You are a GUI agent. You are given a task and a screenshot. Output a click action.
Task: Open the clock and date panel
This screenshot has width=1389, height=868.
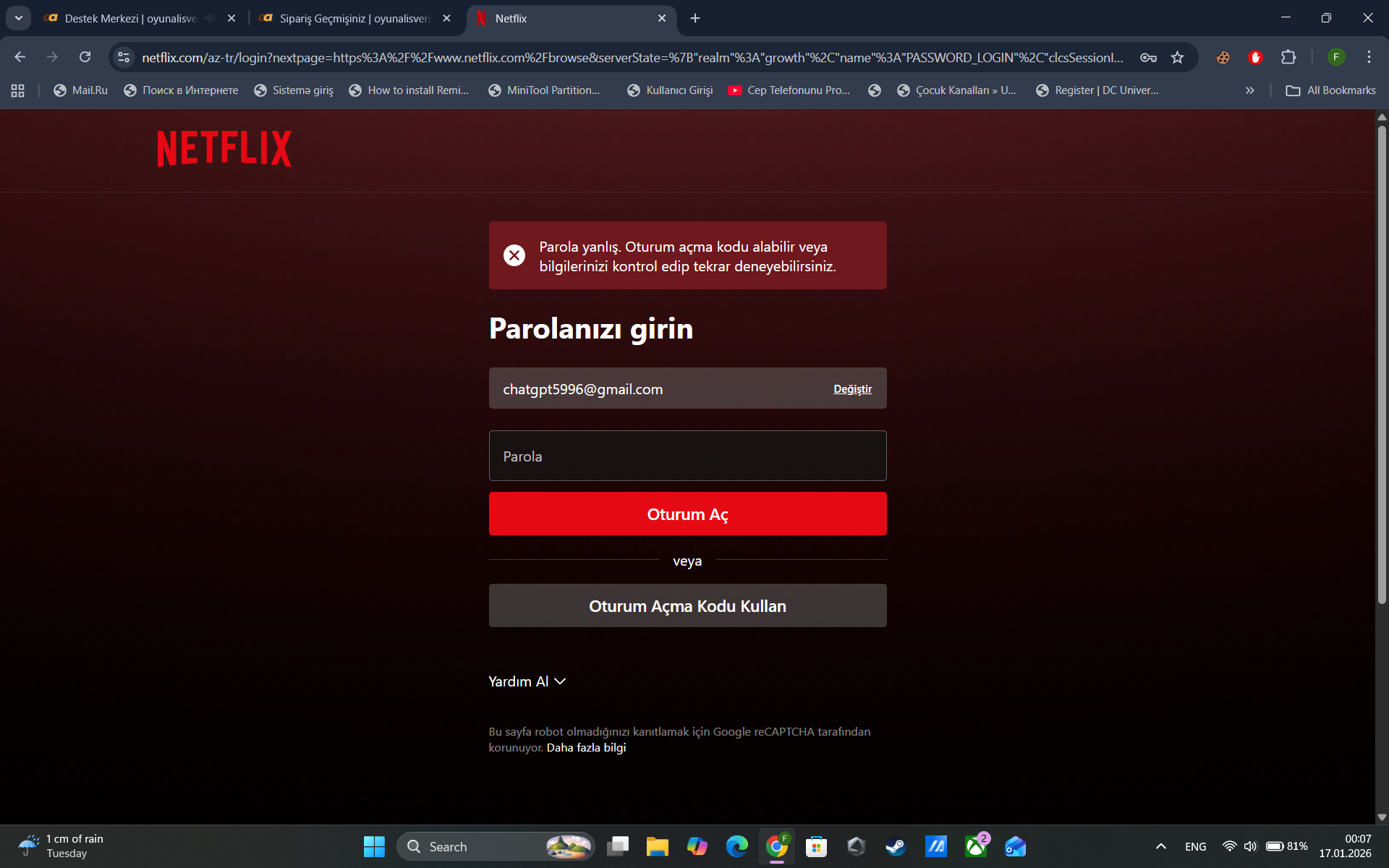1345,846
